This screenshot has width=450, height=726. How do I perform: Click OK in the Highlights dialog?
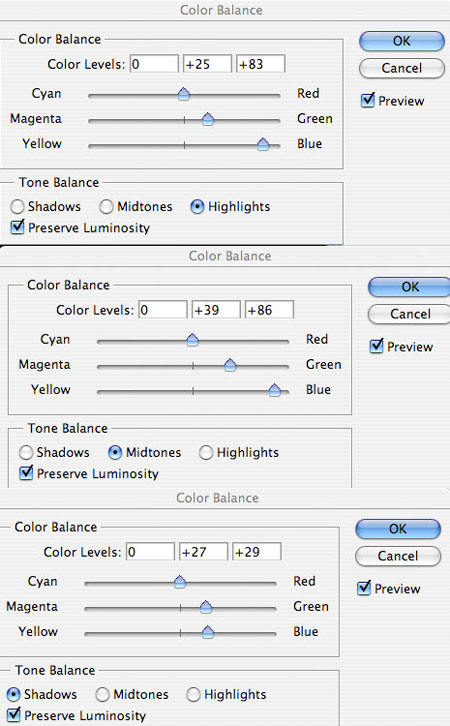click(401, 41)
